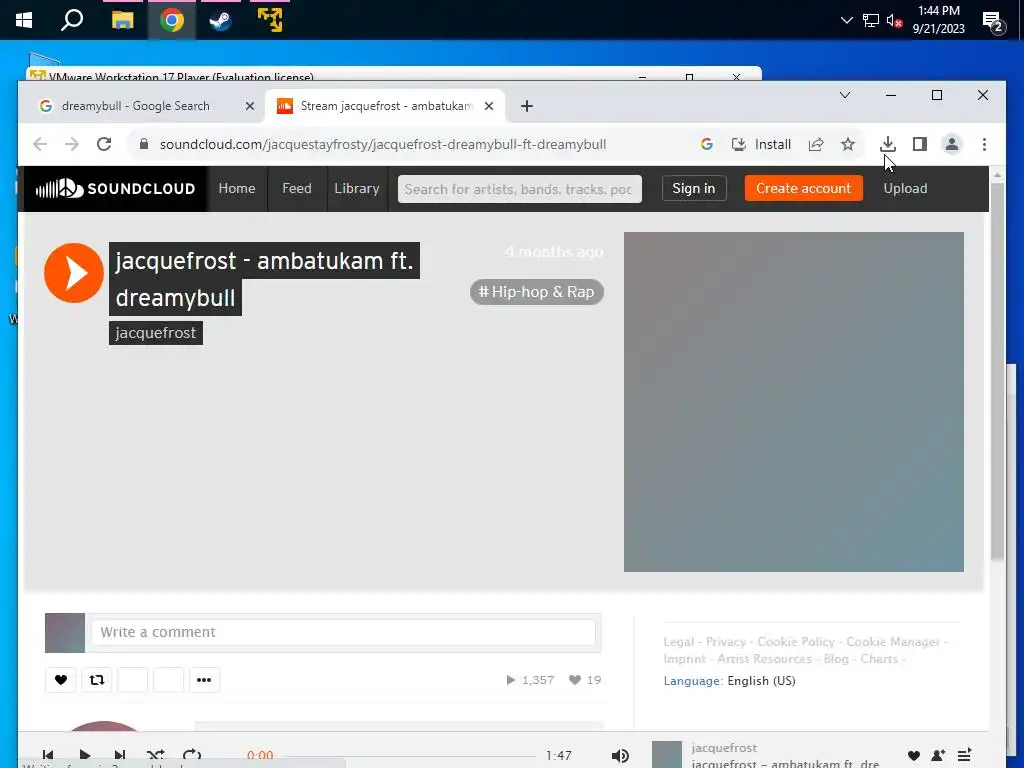Open the Hip-hop & Rap tag
The image size is (1024, 768).
[x=537, y=292]
